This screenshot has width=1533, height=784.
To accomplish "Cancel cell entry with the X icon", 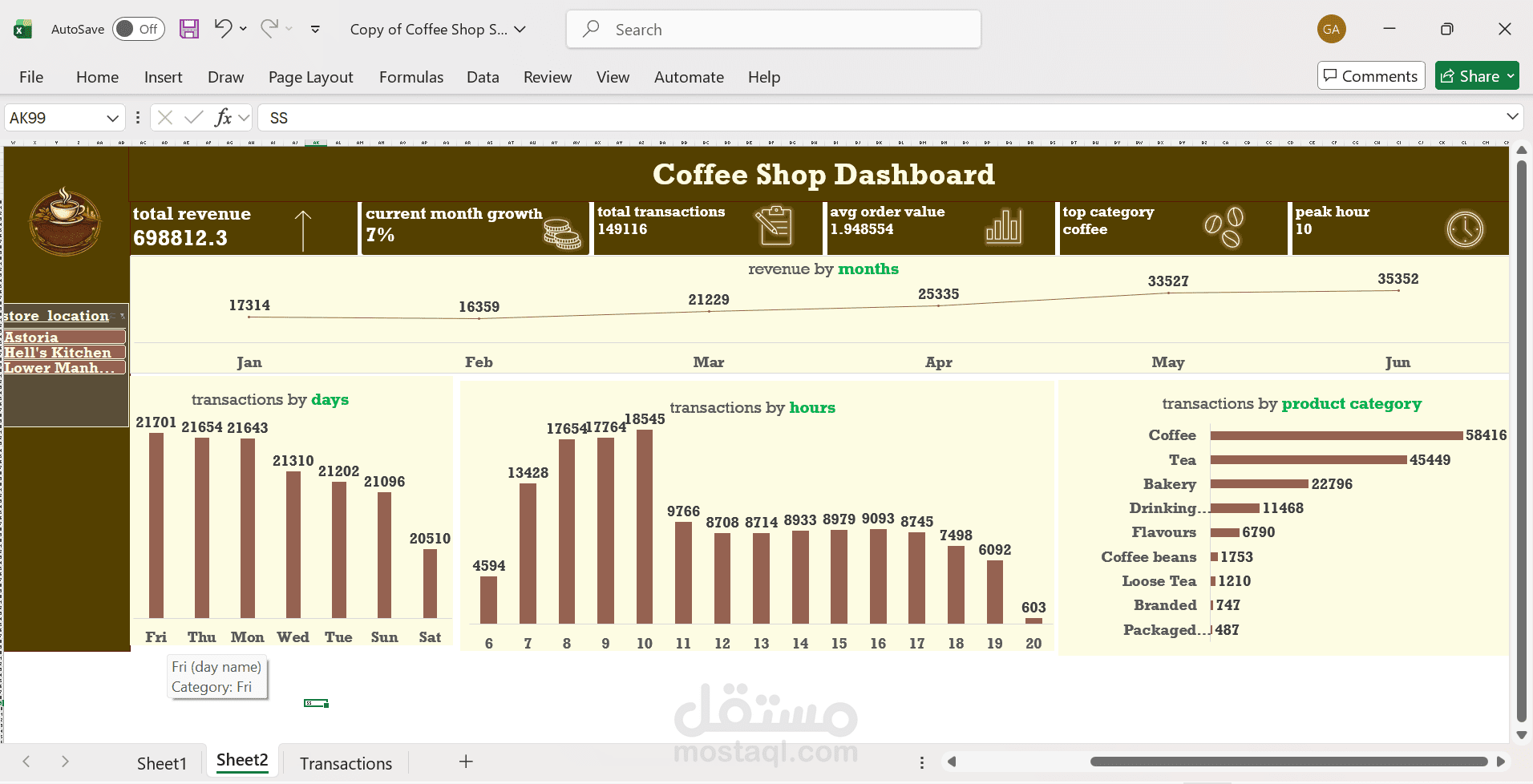I will tap(164, 118).
